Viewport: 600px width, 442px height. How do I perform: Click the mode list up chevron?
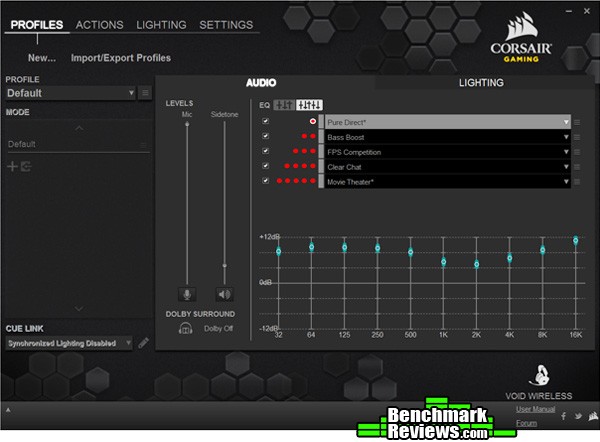click(x=79, y=128)
